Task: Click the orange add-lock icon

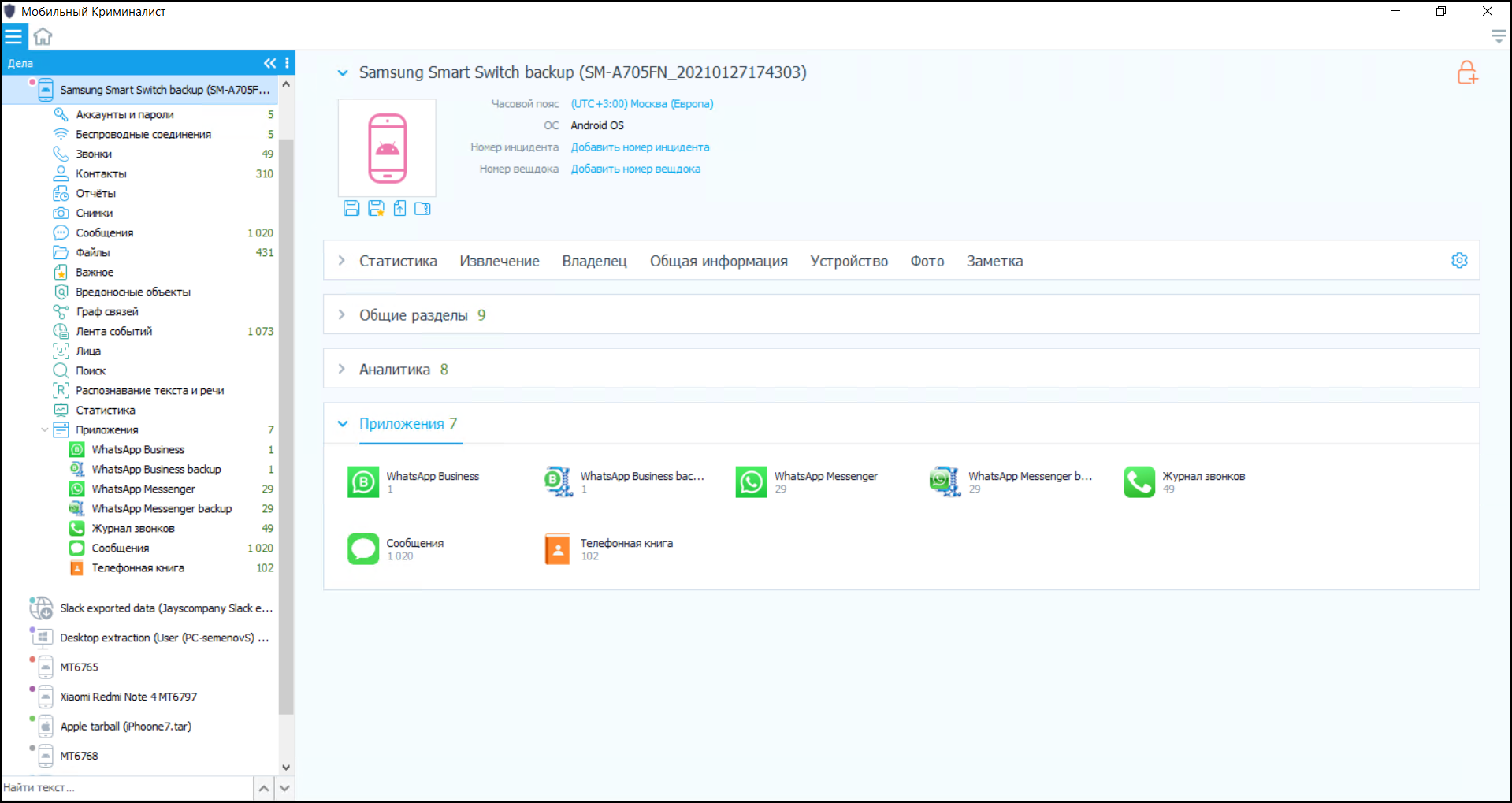Action: [1467, 72]
